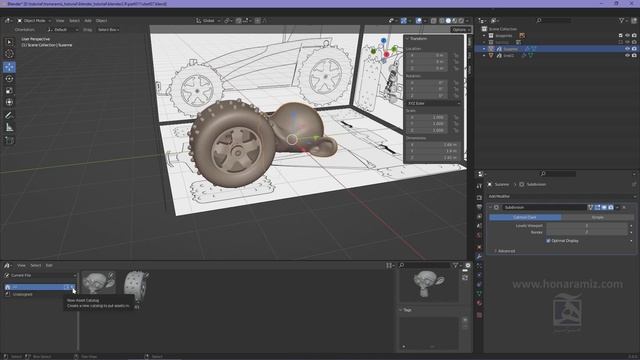640x360 pixels.
Task: Click the Location X value field
Action: pos(427,55)
